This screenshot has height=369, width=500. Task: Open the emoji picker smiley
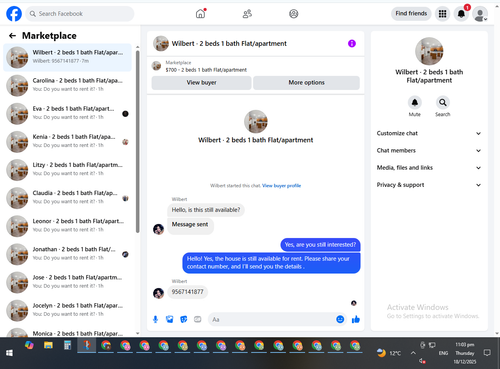click(x=340, y=319)
